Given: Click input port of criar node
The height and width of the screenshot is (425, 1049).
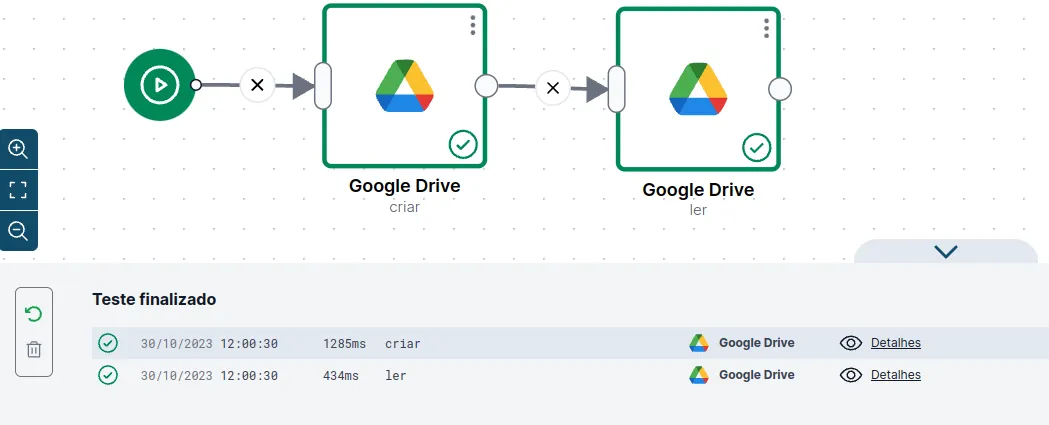Looking at the screenshot, I should [323, 86].
